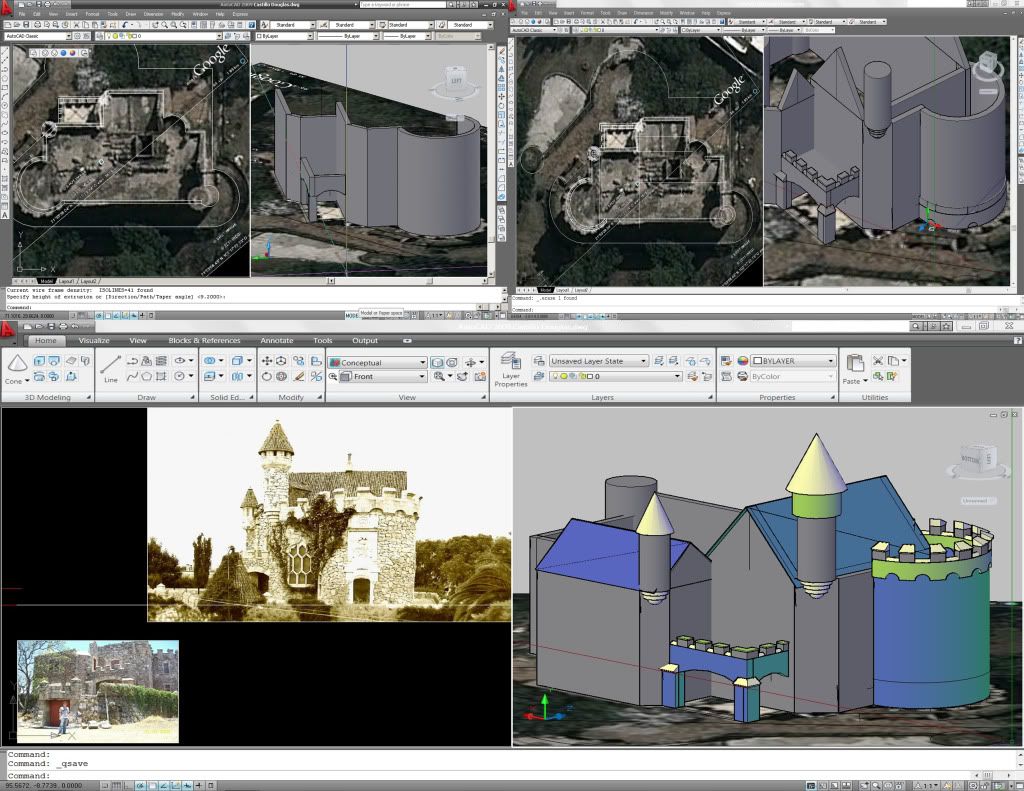Click the Zoom icon in View panel
The image size is (1024, 791).
pos(440,376)
